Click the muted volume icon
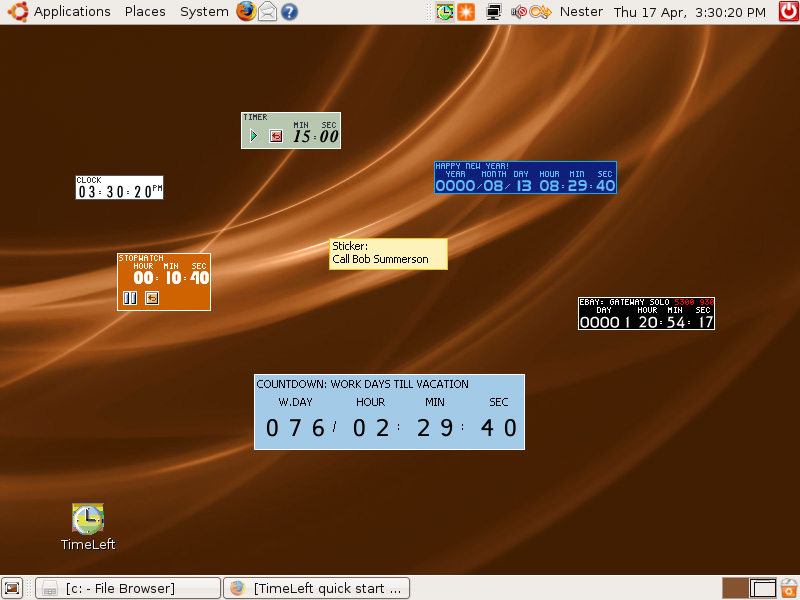Viewport: 800px width, 600px height. pyautogui.click(x=519, y=12)
